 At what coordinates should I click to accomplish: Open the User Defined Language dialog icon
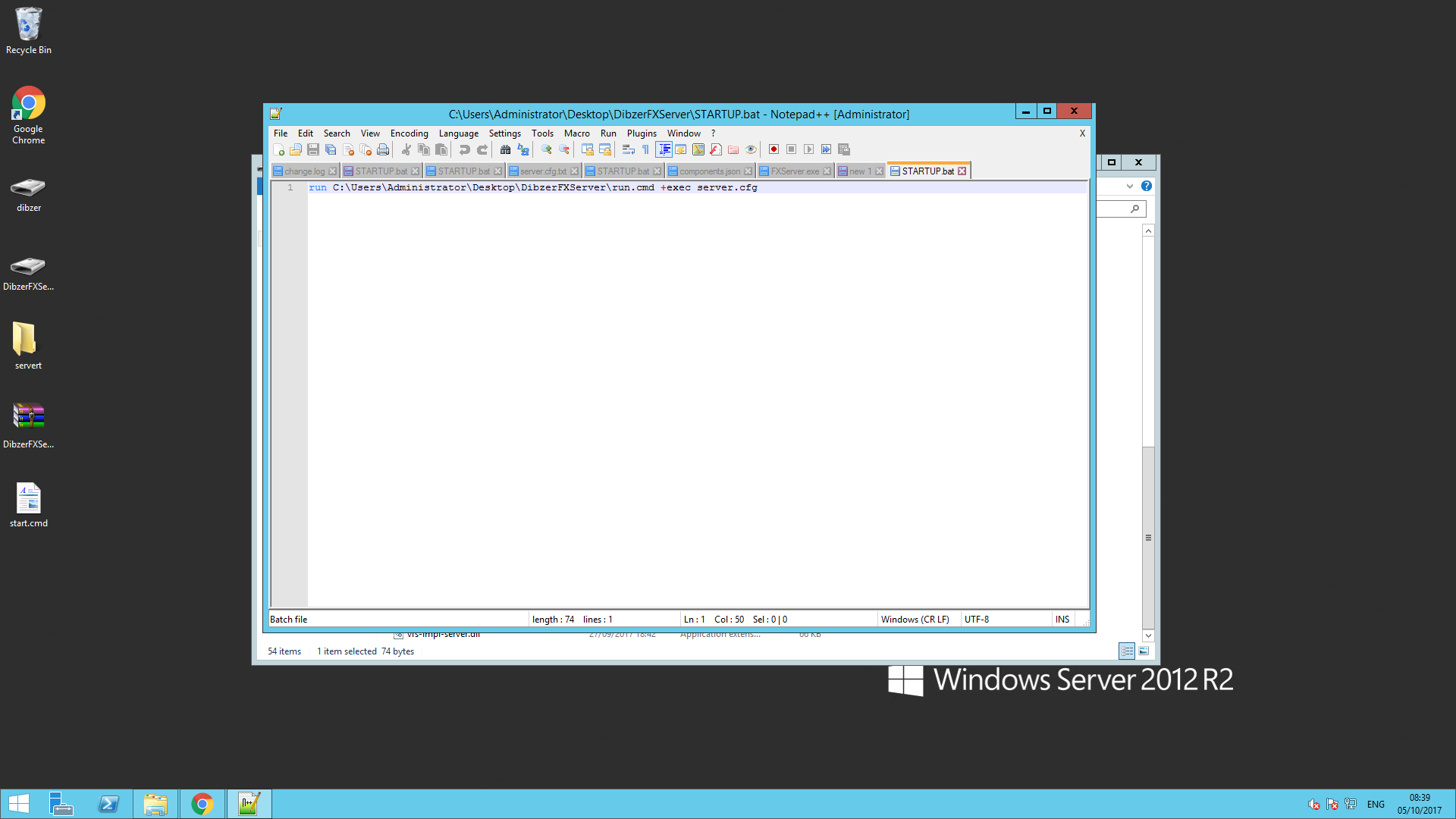[681, 149]
